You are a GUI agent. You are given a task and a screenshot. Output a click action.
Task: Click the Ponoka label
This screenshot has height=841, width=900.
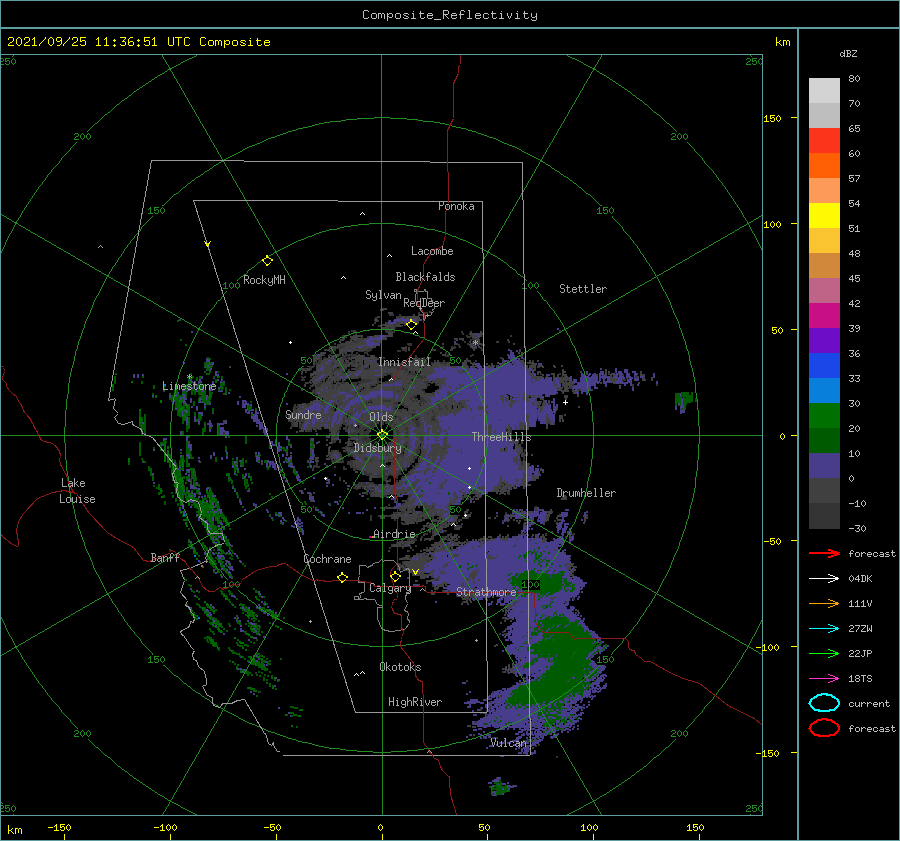[x=456, y=206]
